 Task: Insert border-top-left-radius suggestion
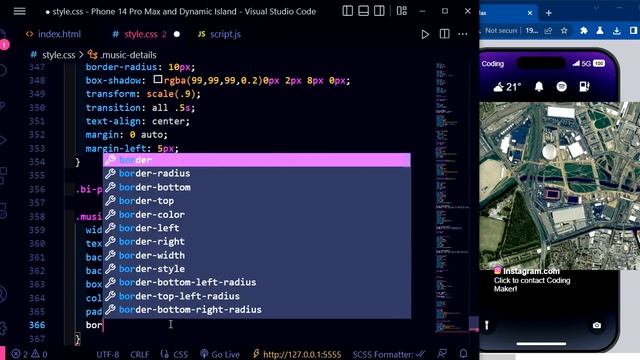(x=256, y=296)
